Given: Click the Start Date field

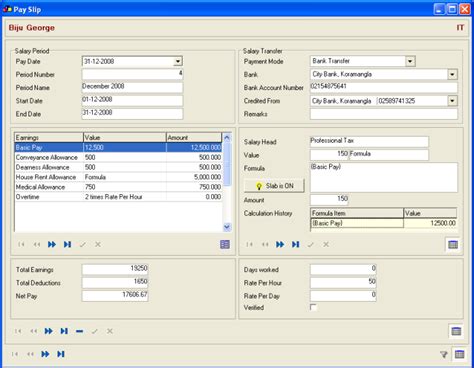Looking at the screenshot, I should pyautogui.click(x=132, y=100).
